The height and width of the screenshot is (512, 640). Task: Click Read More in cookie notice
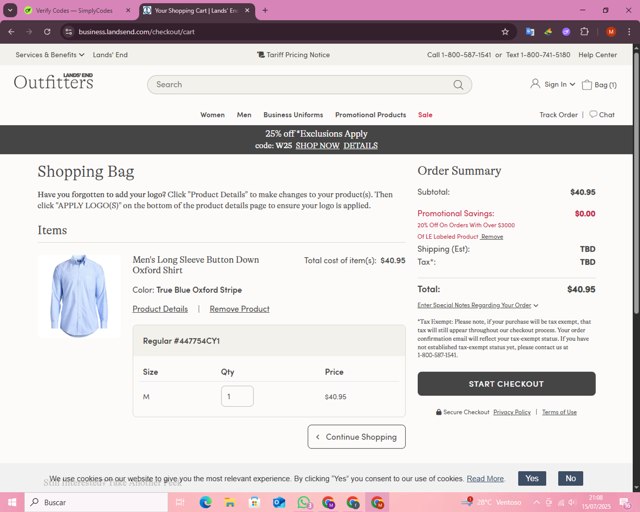(485, 479)
